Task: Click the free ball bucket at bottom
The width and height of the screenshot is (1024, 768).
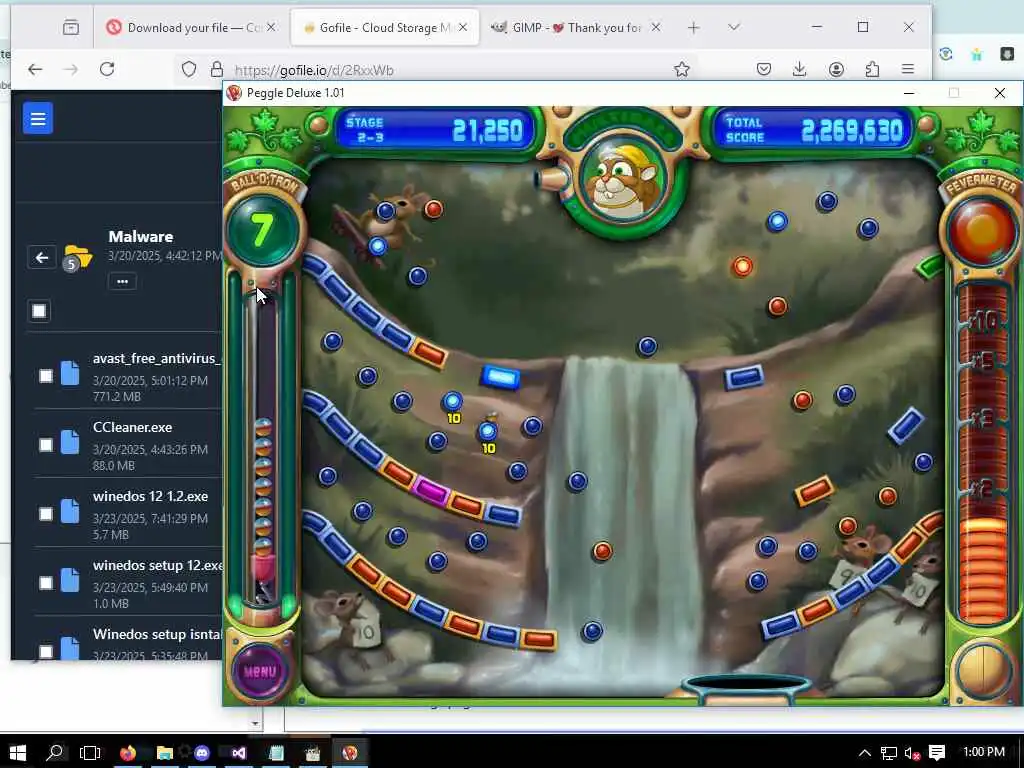Action: pos(746,688)
